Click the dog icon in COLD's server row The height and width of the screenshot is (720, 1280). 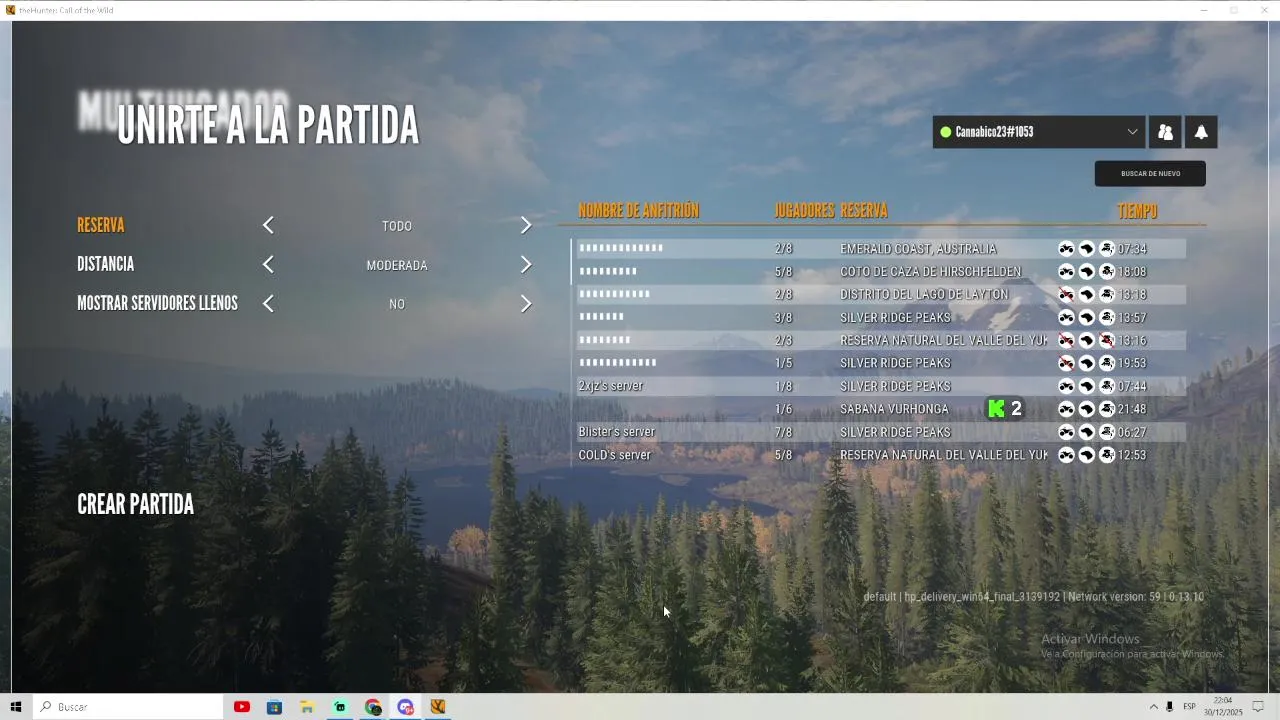(1086, 455)
